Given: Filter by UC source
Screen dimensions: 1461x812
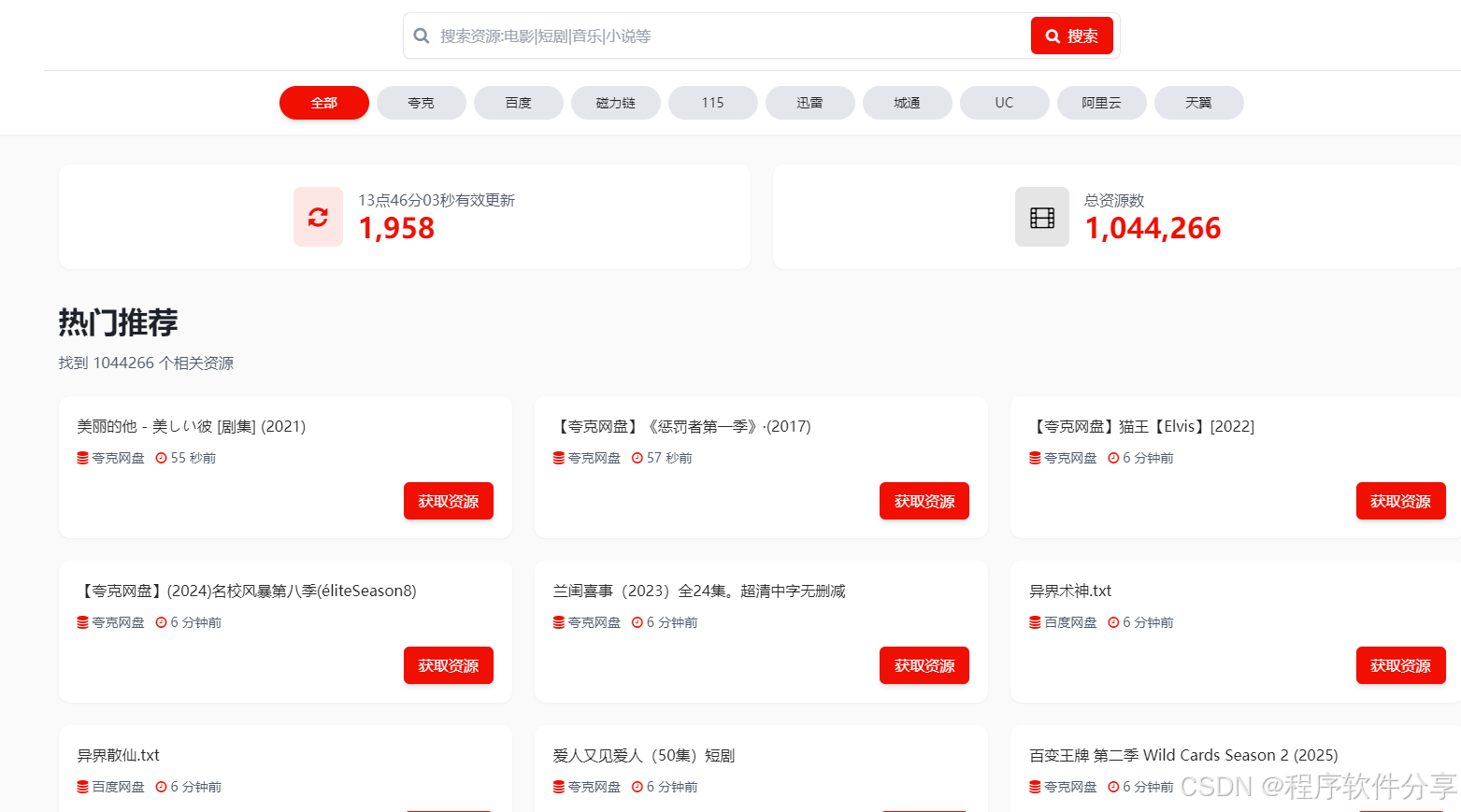Looking at the screenshot, I should [x=1005, y=103].
